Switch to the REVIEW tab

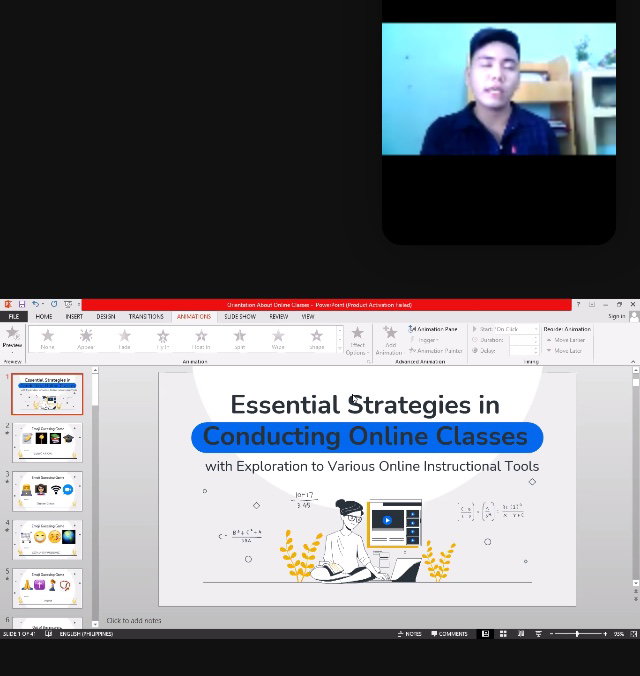tap(279, 316)
